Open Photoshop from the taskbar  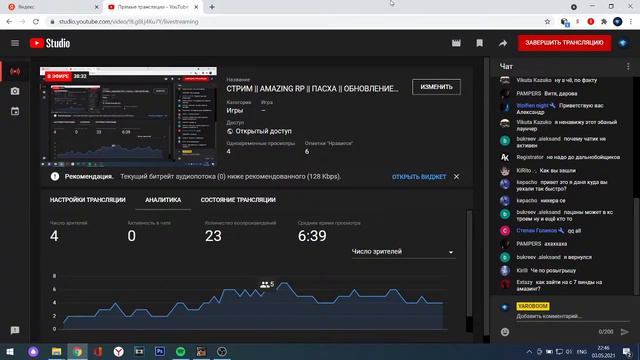point(160,351)
